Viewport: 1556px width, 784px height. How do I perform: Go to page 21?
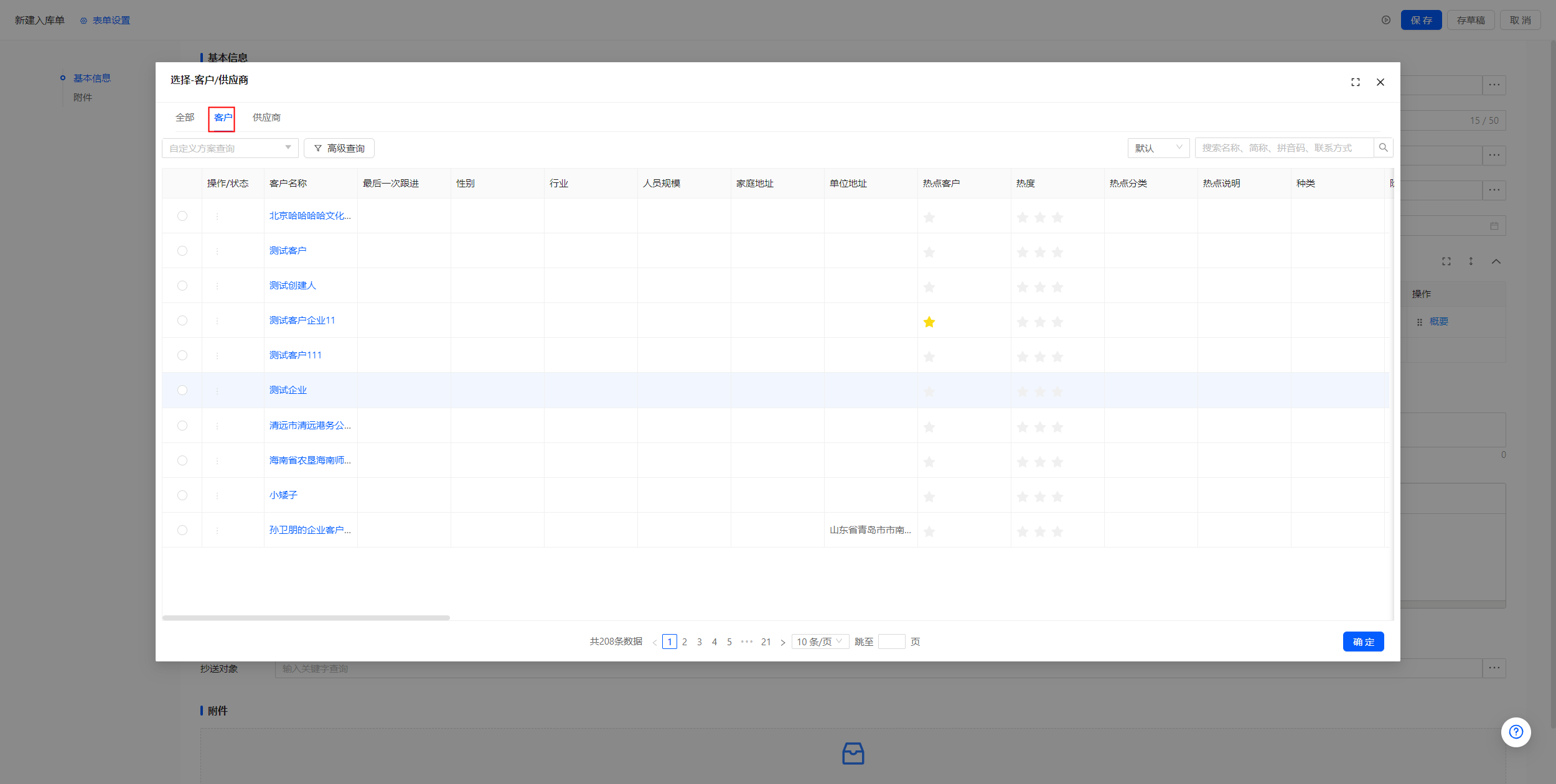click(x=766, y=642)
